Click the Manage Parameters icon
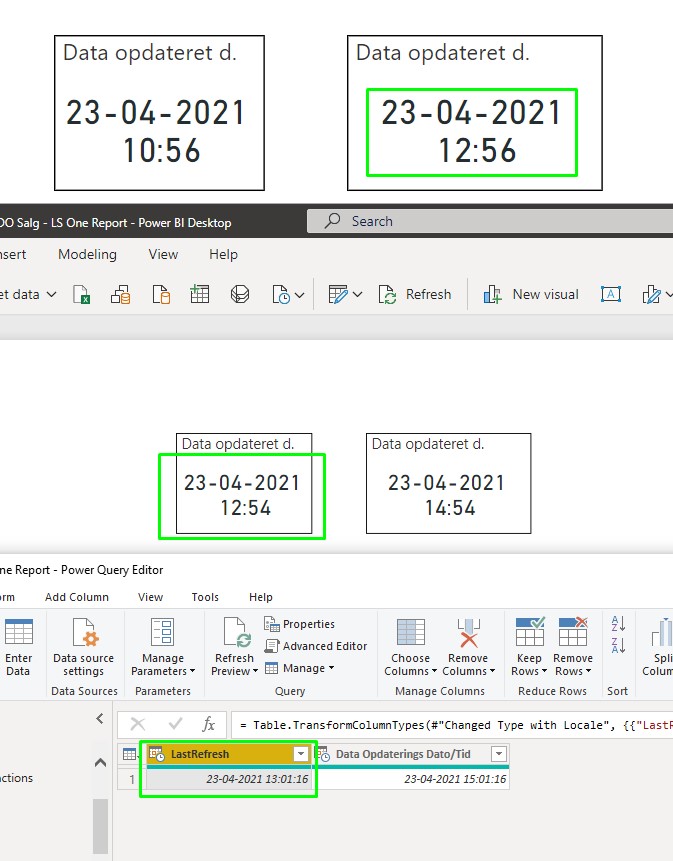The width and height of the screenshot is (673, 861). click(162, 632)
